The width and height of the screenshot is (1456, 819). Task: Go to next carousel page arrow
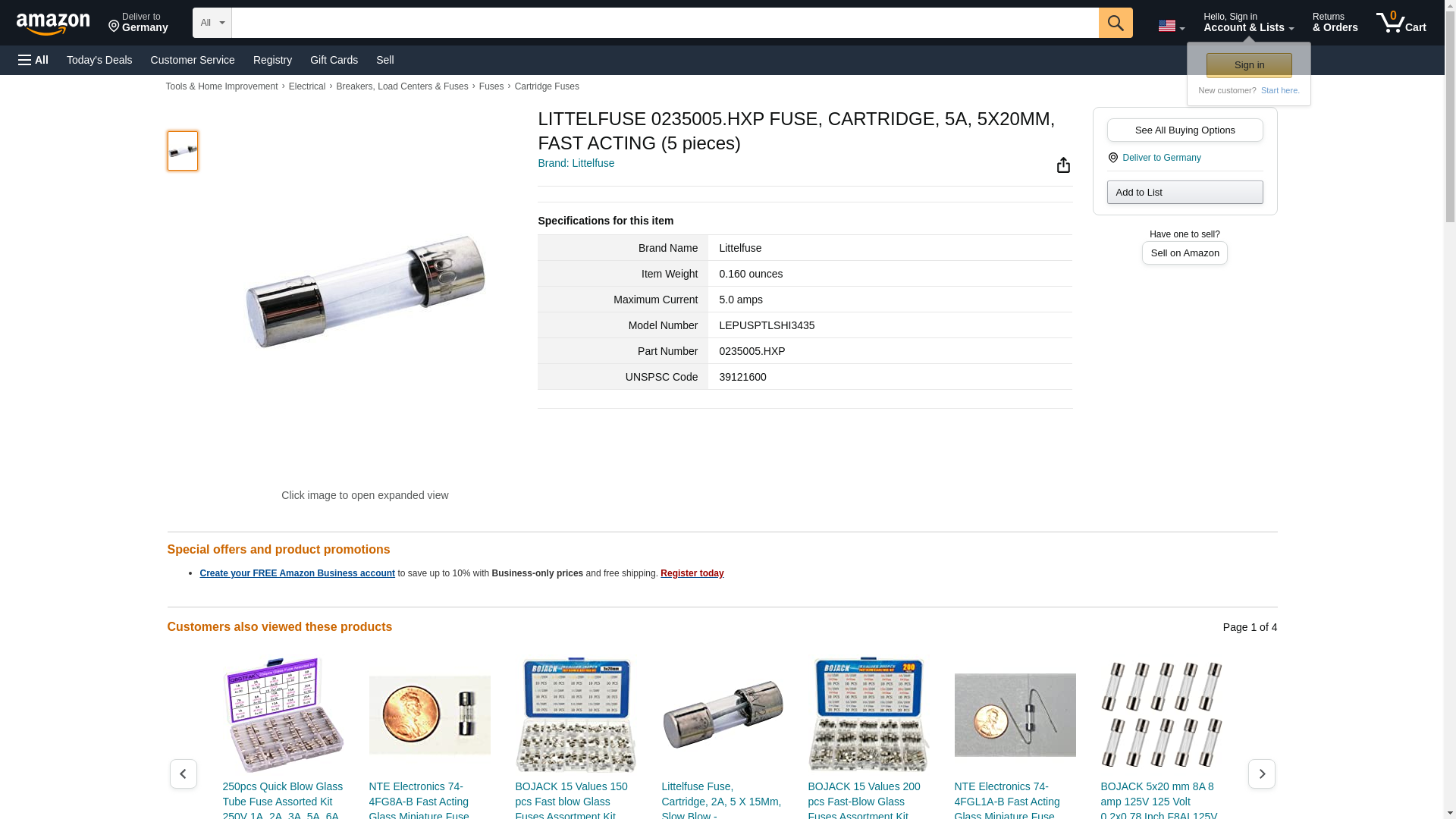point(1261,773)
